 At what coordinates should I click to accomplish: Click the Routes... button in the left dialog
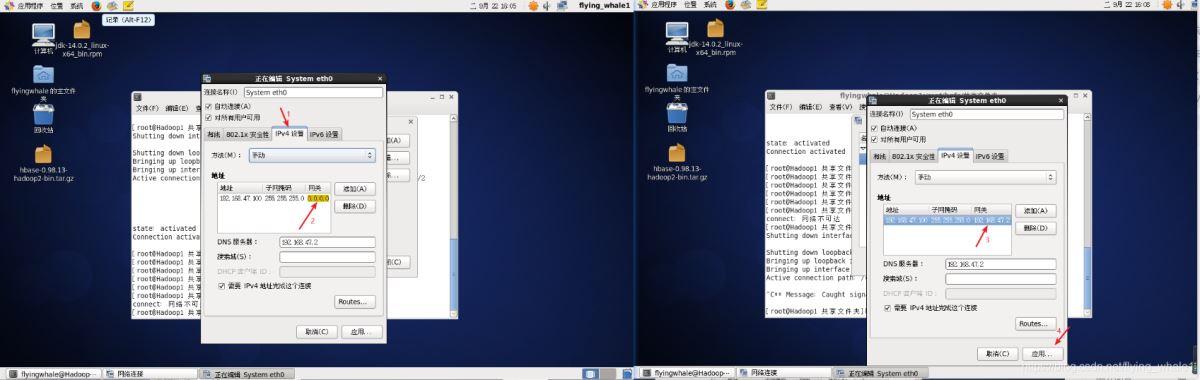[x=354, y=301]
